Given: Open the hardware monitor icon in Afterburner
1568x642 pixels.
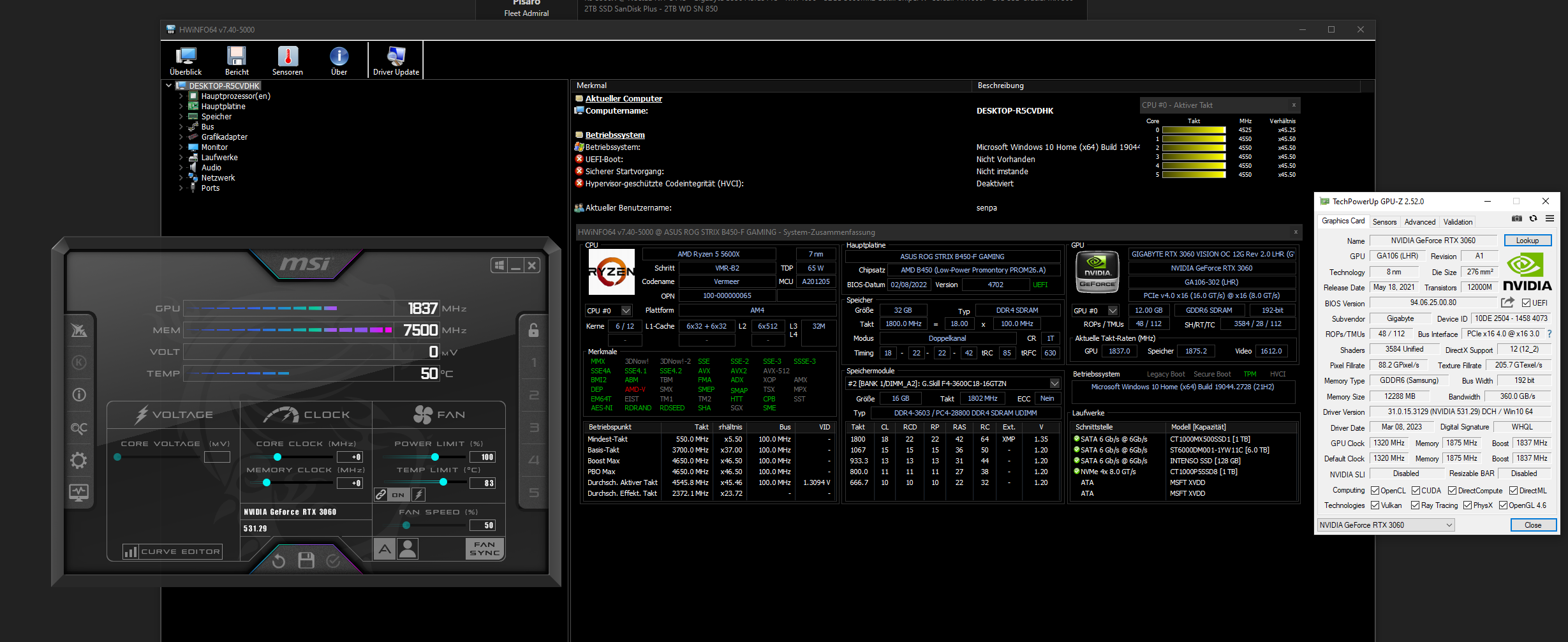Looking at the screenshot, I should 79,492.
